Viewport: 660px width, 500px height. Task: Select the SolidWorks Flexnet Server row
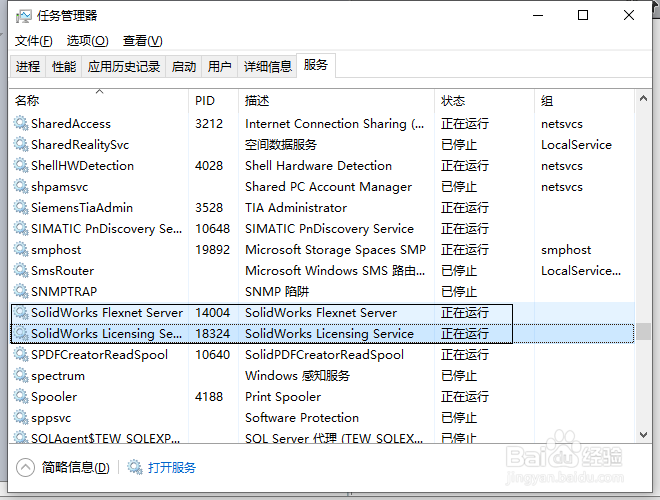click(322, 313)
